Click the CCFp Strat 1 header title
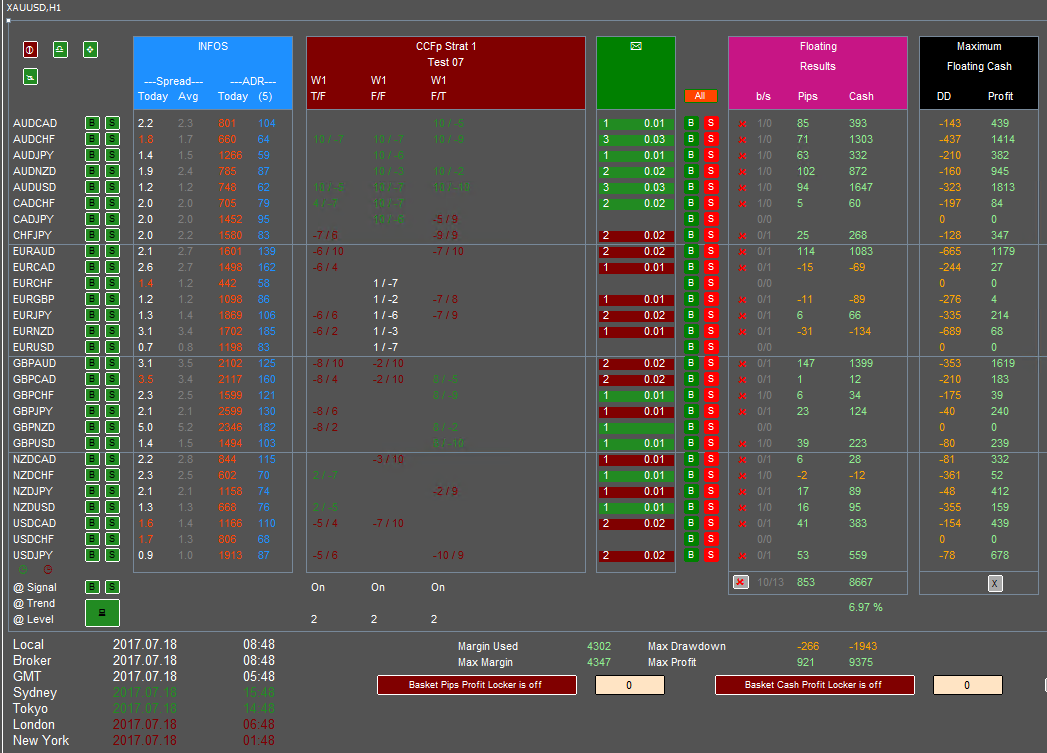Viewport: 1047px width, 753px height. [446, 46]
